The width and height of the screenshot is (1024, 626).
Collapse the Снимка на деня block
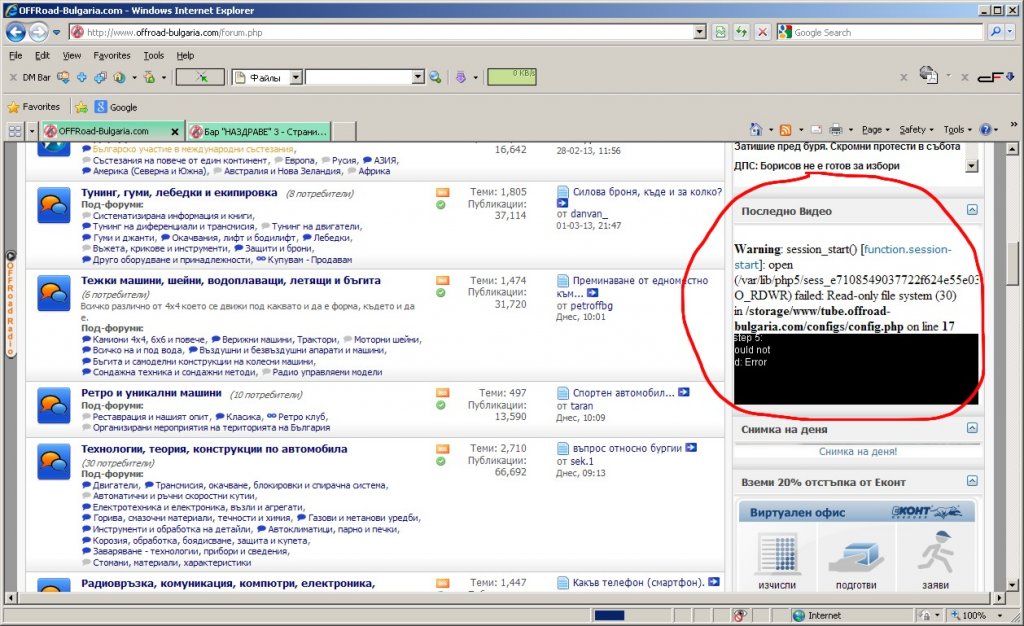click(972, 428)
